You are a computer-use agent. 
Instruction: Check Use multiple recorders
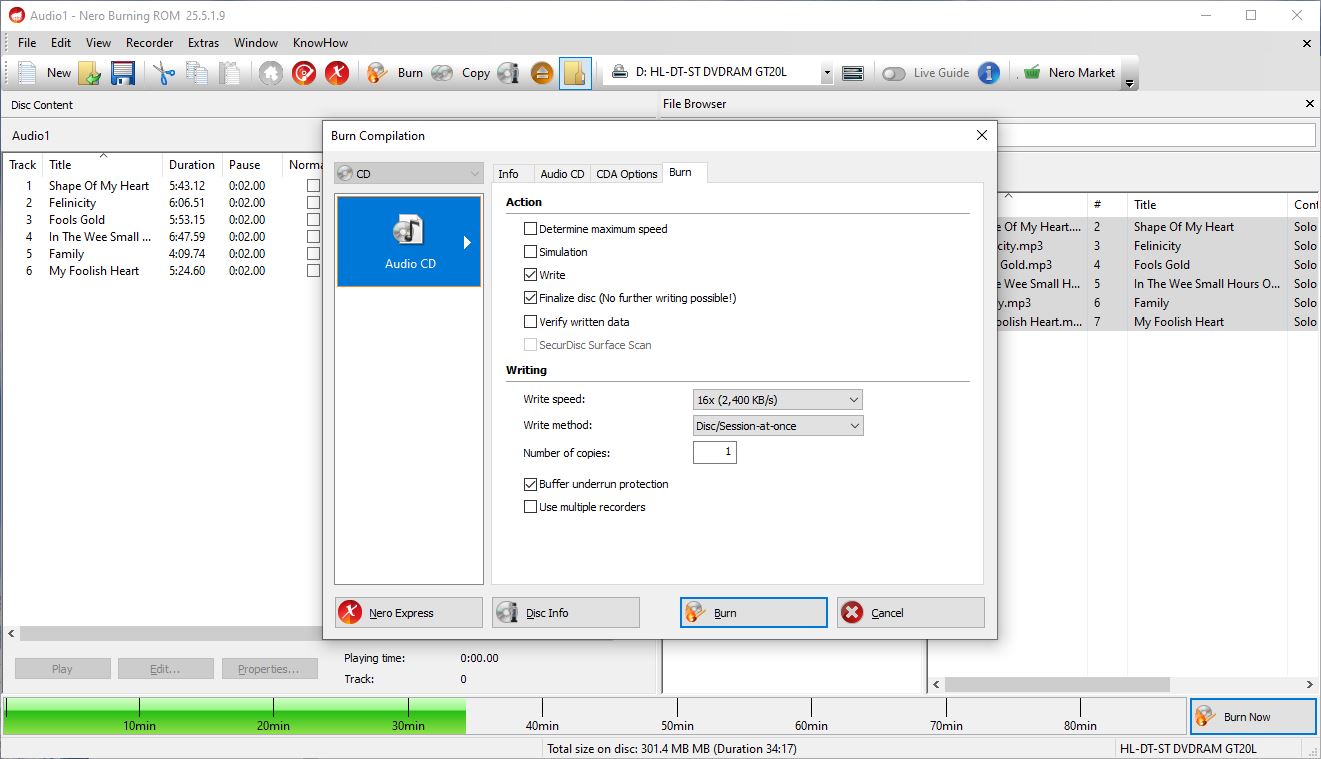coord(531,507)
